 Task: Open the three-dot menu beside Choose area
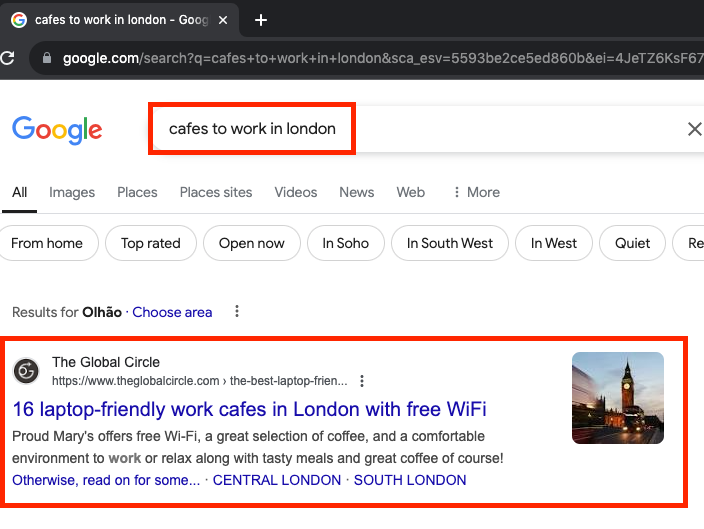pyautogui.click(x=237, y=311)
